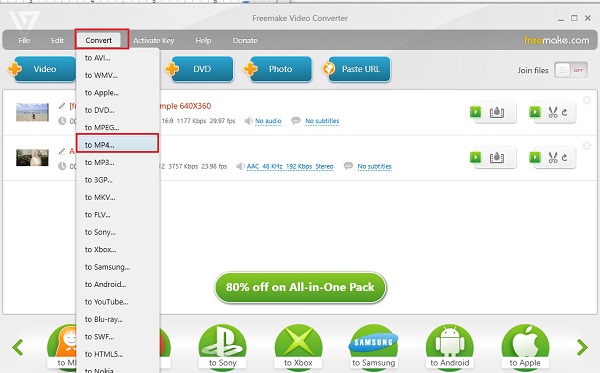
Task: Open the Edit menu
Action: click(x=57, y=40)
